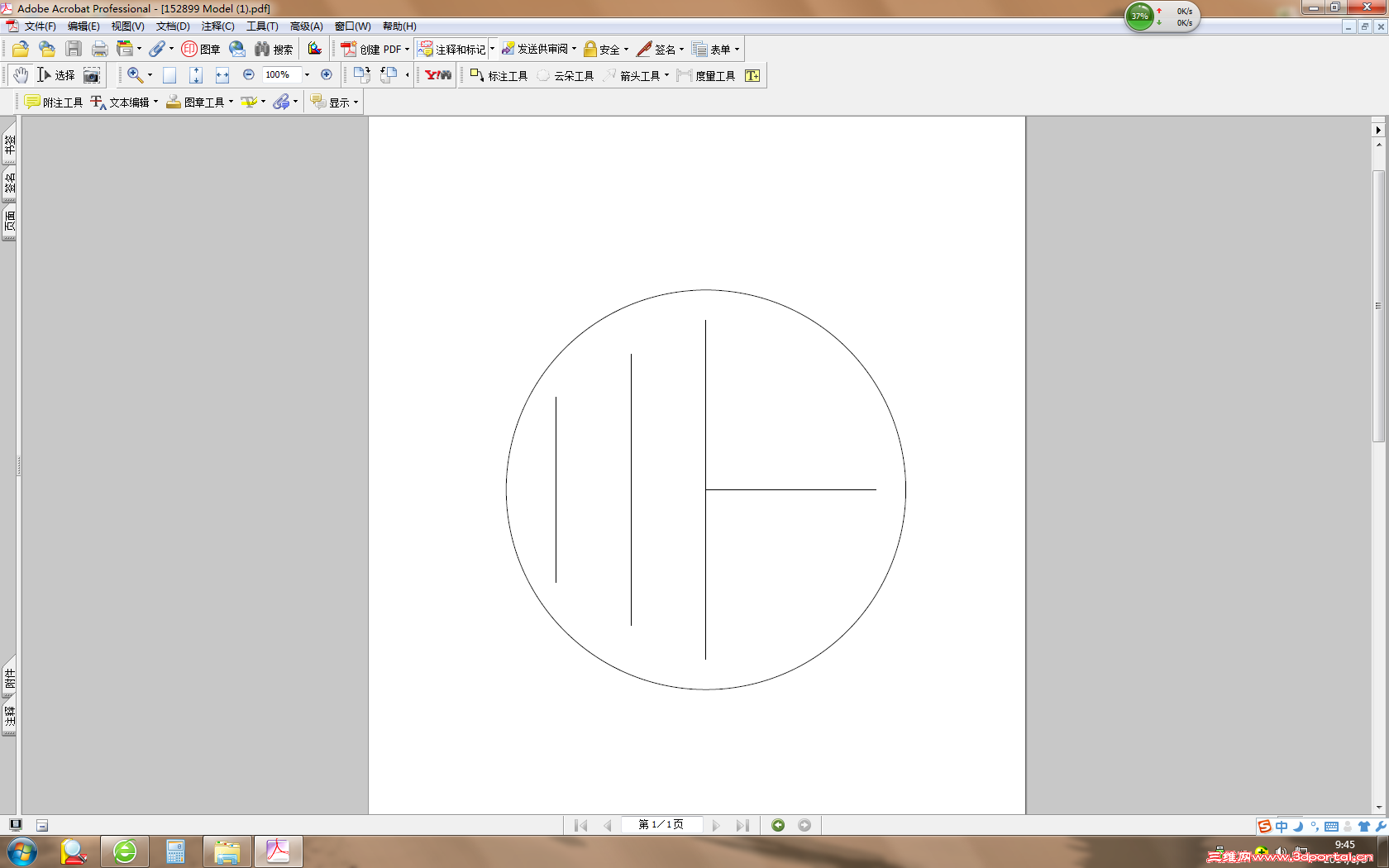1389x868 pixels.
Task: Click the attach file comment paperclip icon
Action: tap(282, 102)
